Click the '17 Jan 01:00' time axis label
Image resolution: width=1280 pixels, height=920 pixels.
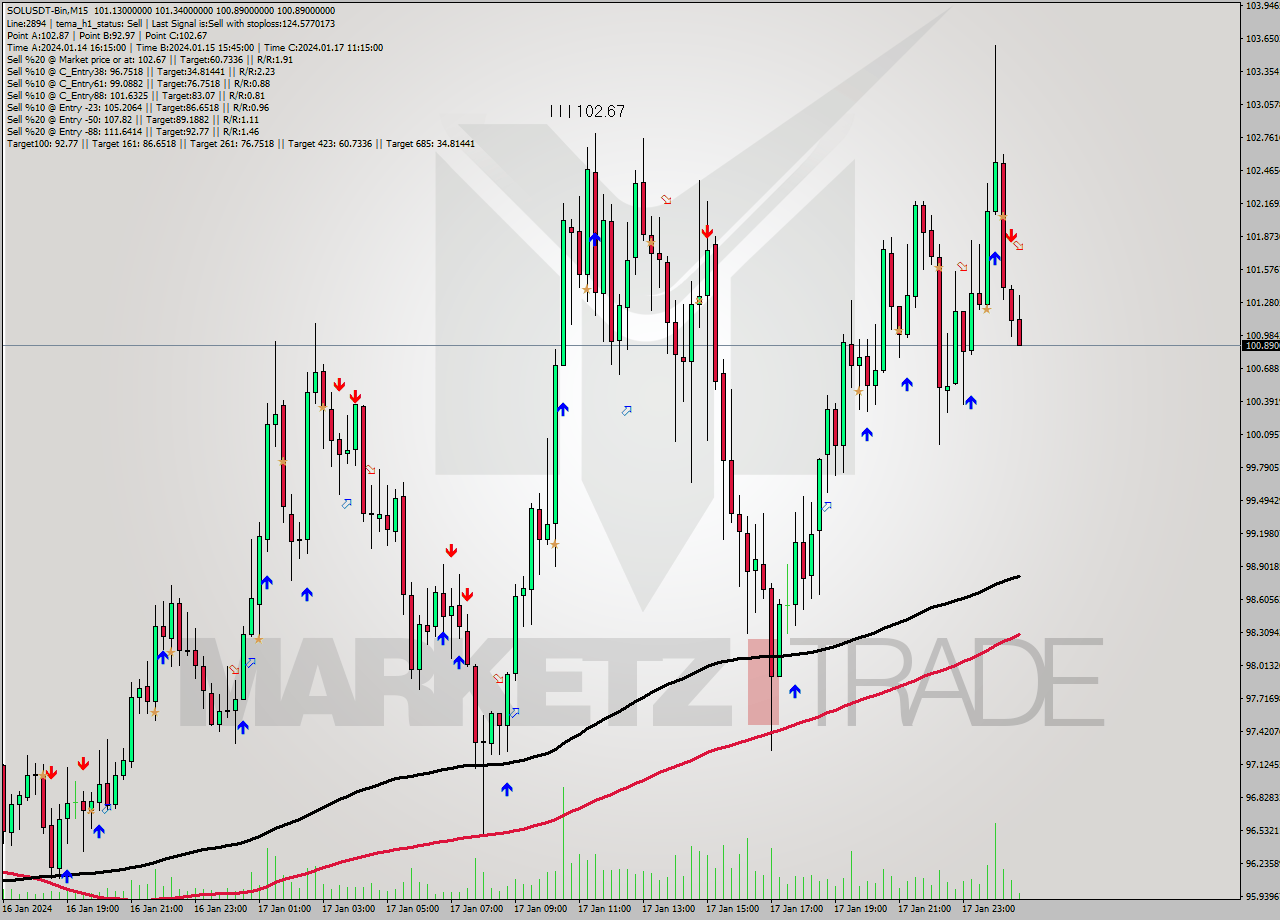[284, 909]
